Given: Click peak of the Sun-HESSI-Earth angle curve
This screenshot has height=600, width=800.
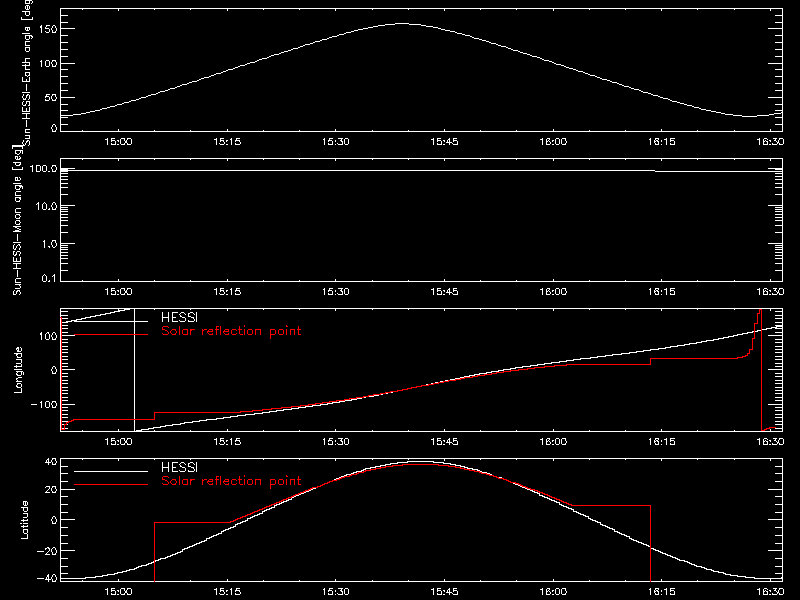Looking at the screenshot, I should (403, 23).
